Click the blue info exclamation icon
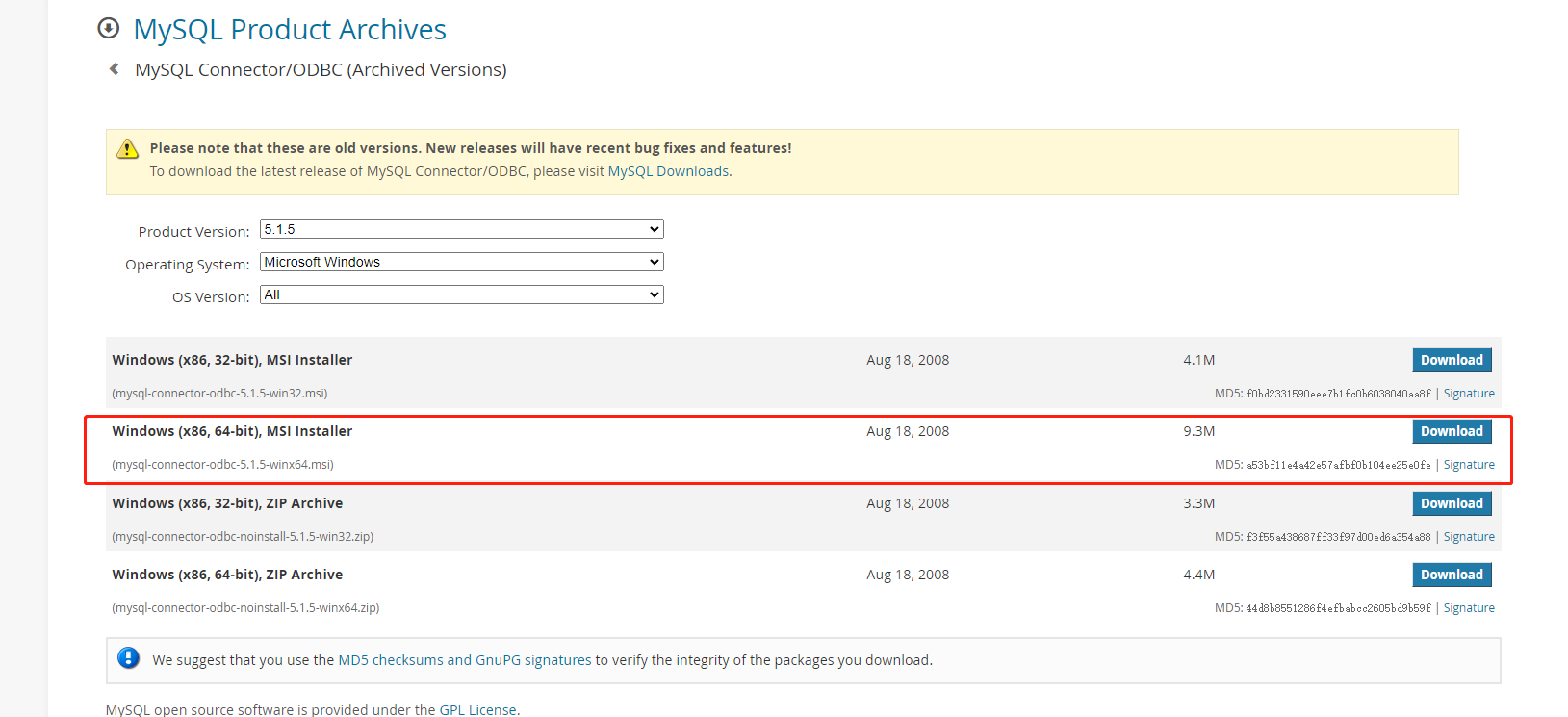The image size is (1568, 717). coord(128,658)
